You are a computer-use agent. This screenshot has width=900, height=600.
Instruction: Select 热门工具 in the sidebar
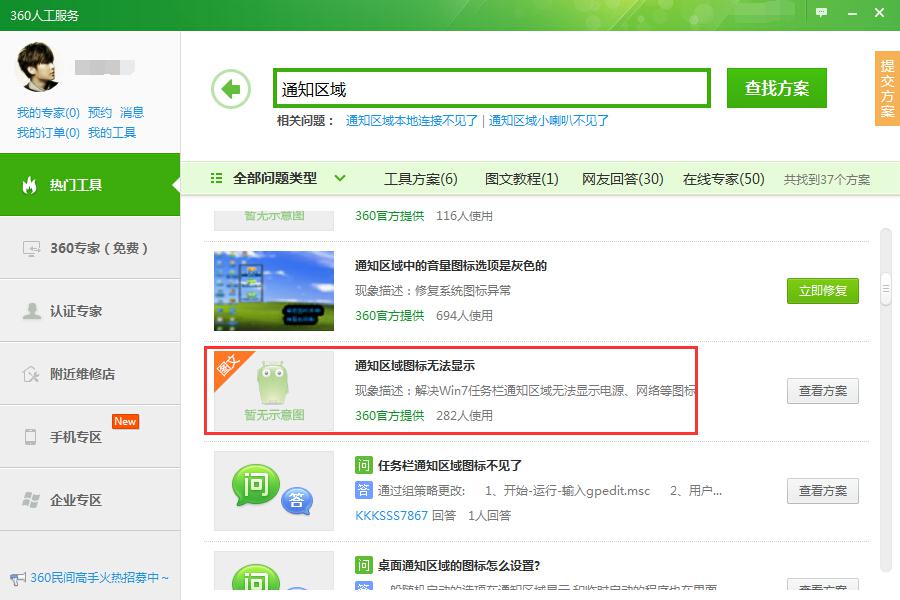[90, 185]
